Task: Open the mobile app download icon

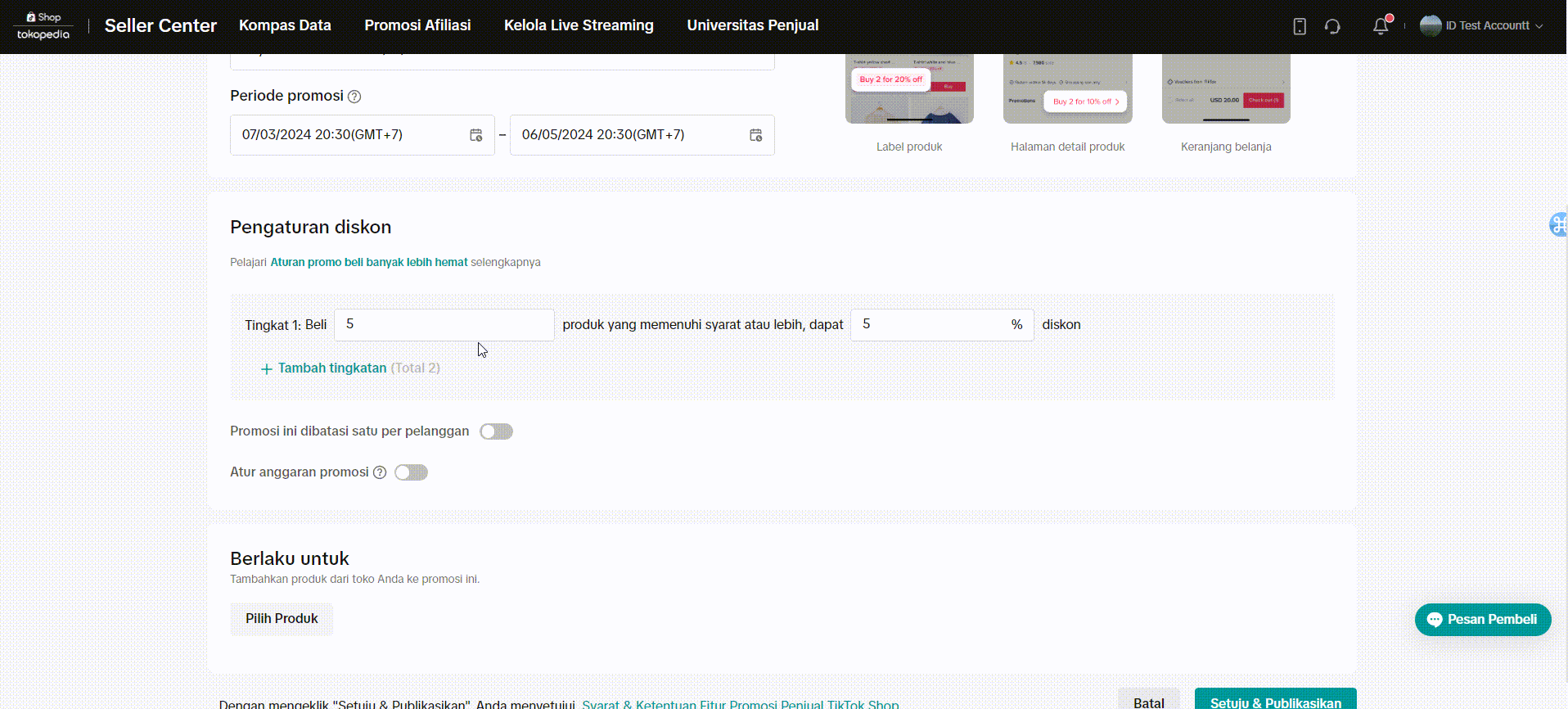Action: pos(1300,26)
